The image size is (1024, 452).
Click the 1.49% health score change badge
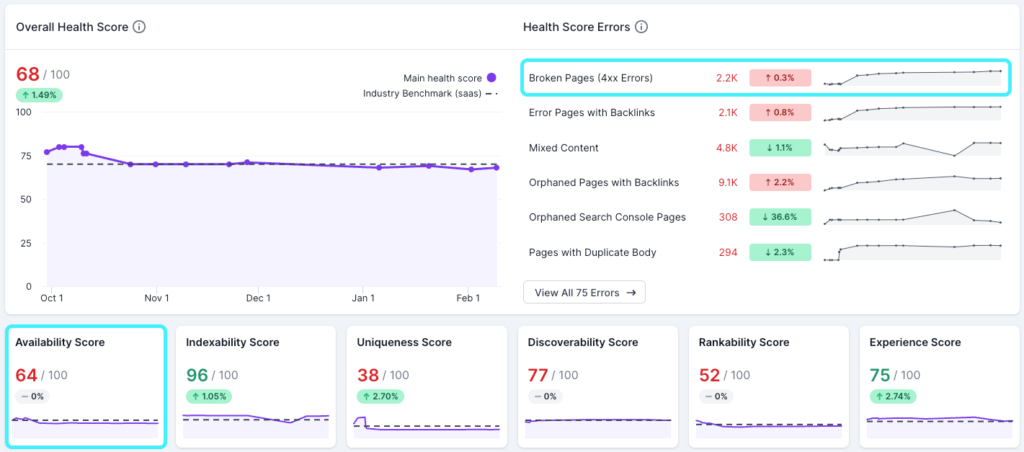pyautogui.click(x=39, y=95)
